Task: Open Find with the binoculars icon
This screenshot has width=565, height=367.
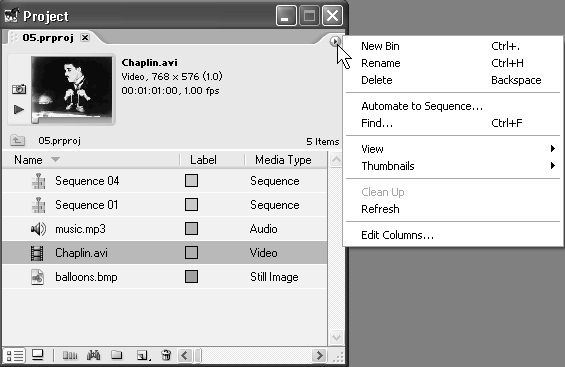Action: (93, 355)
